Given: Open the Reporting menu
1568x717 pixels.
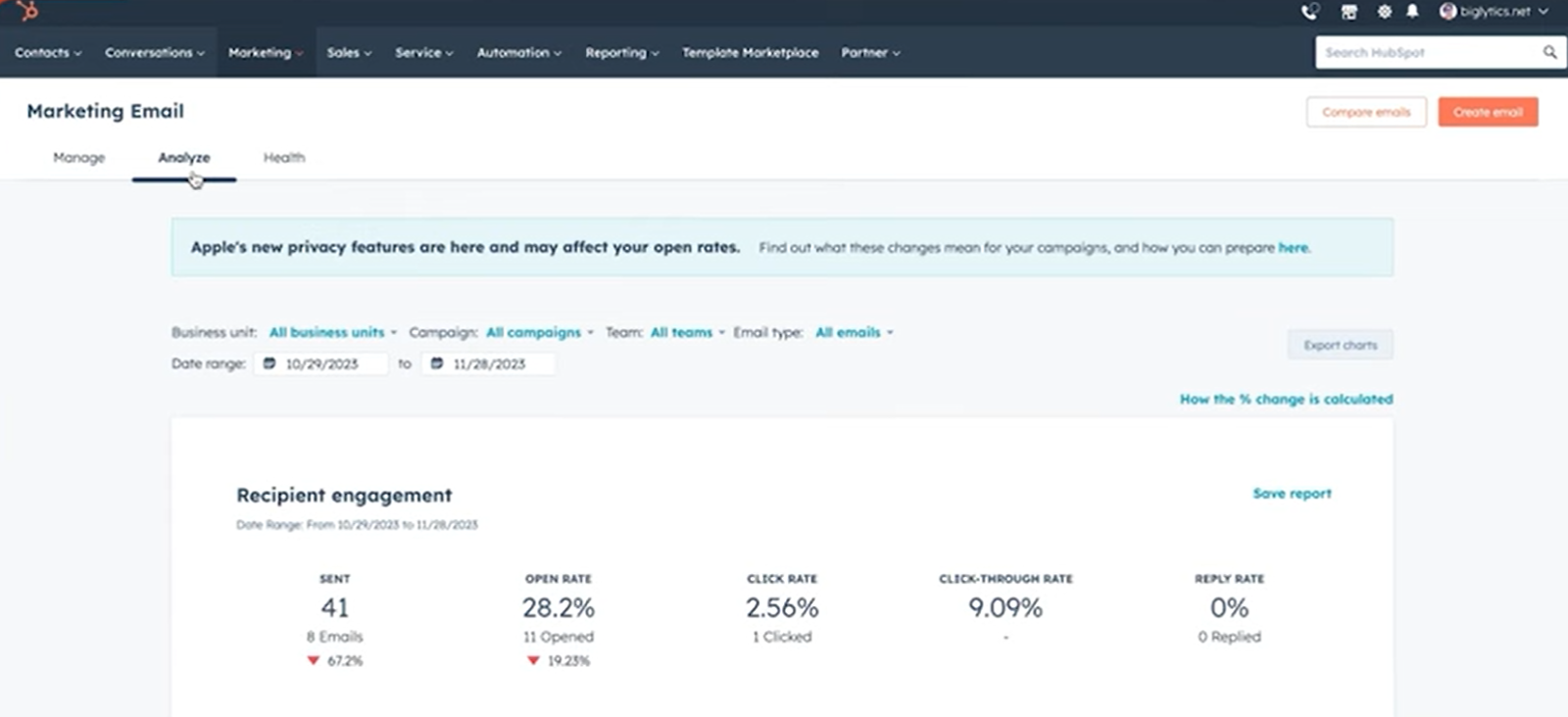Looking at the screenshot, I should (621, 53).
